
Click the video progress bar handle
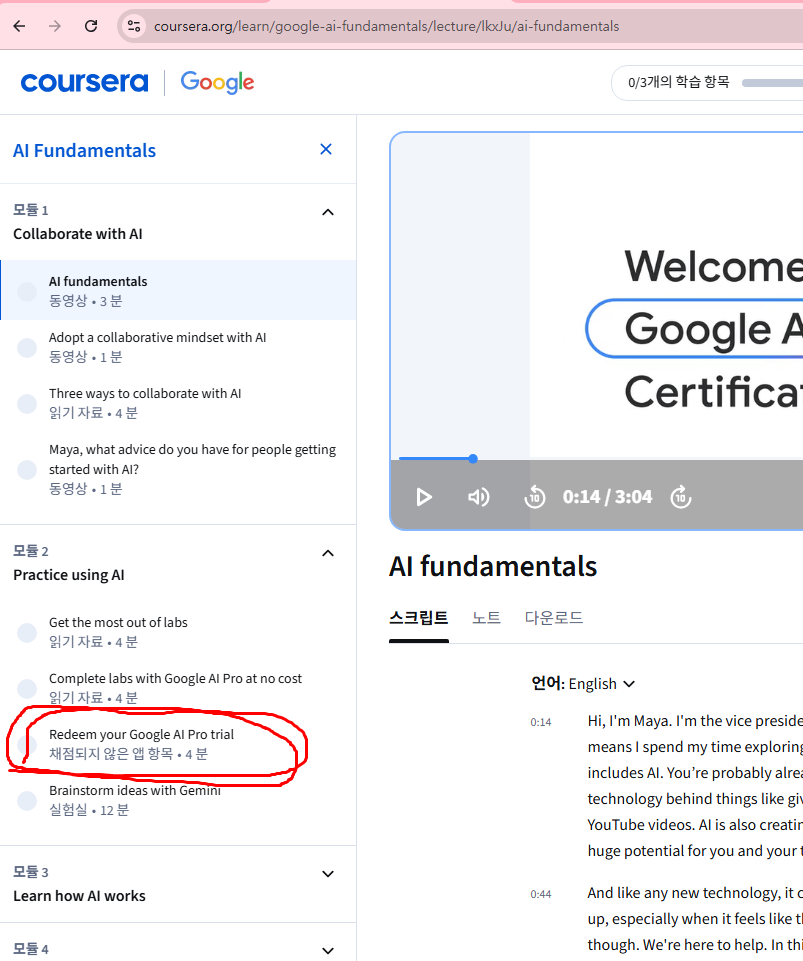(x=473, y=459)
